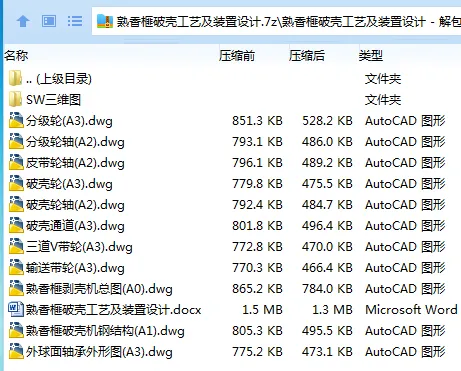
Task: Click 文件夹 type of SW三维图 row
Action: [x=383, y=100]
